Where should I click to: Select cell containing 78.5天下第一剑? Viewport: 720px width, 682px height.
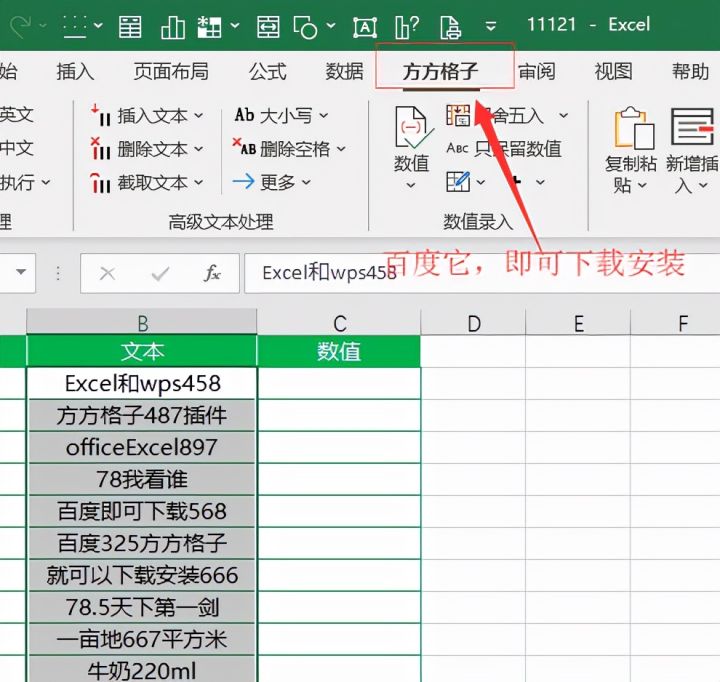[142, 607]
